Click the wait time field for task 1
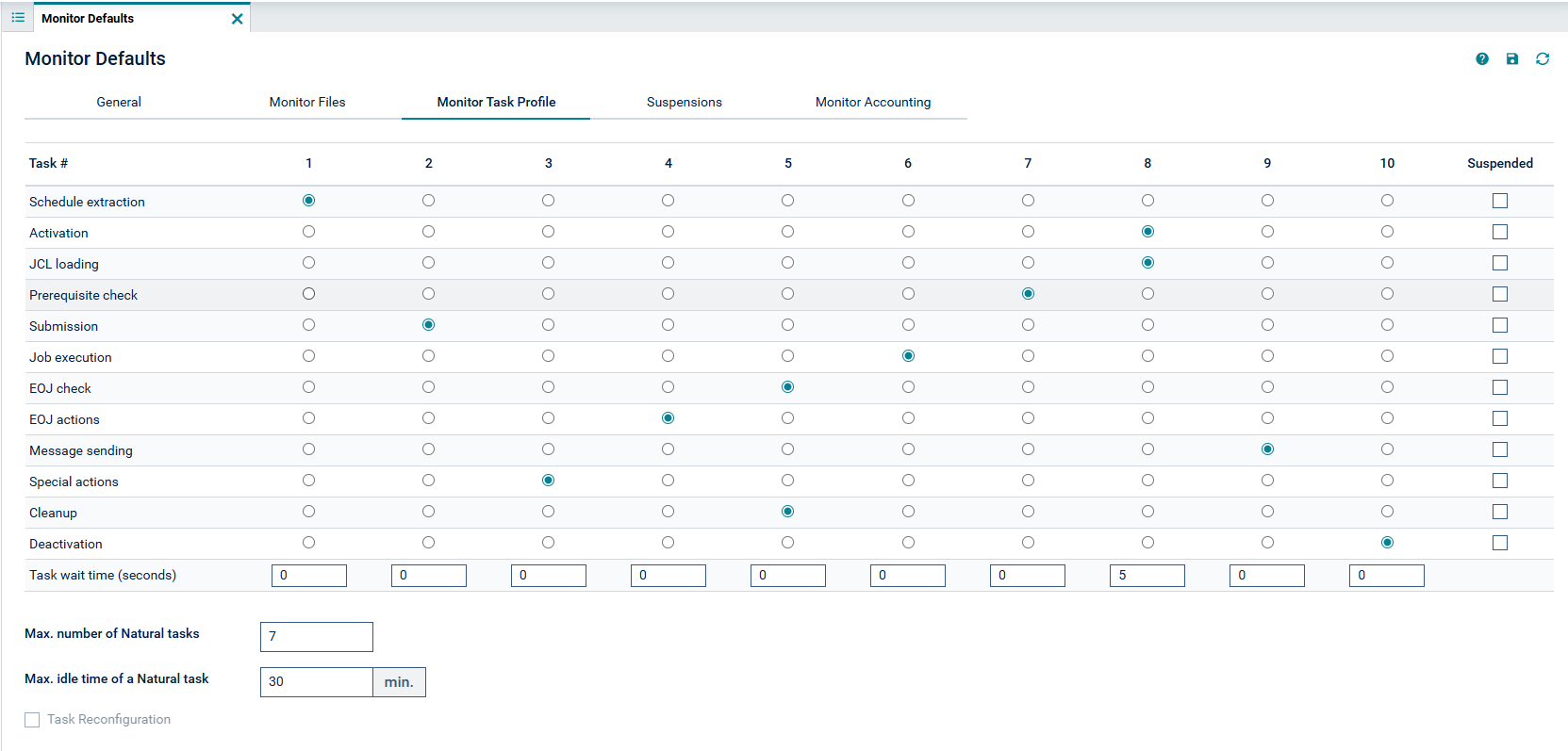The width and height of the screenshot is (1568, 751). (x=309, y=576)
